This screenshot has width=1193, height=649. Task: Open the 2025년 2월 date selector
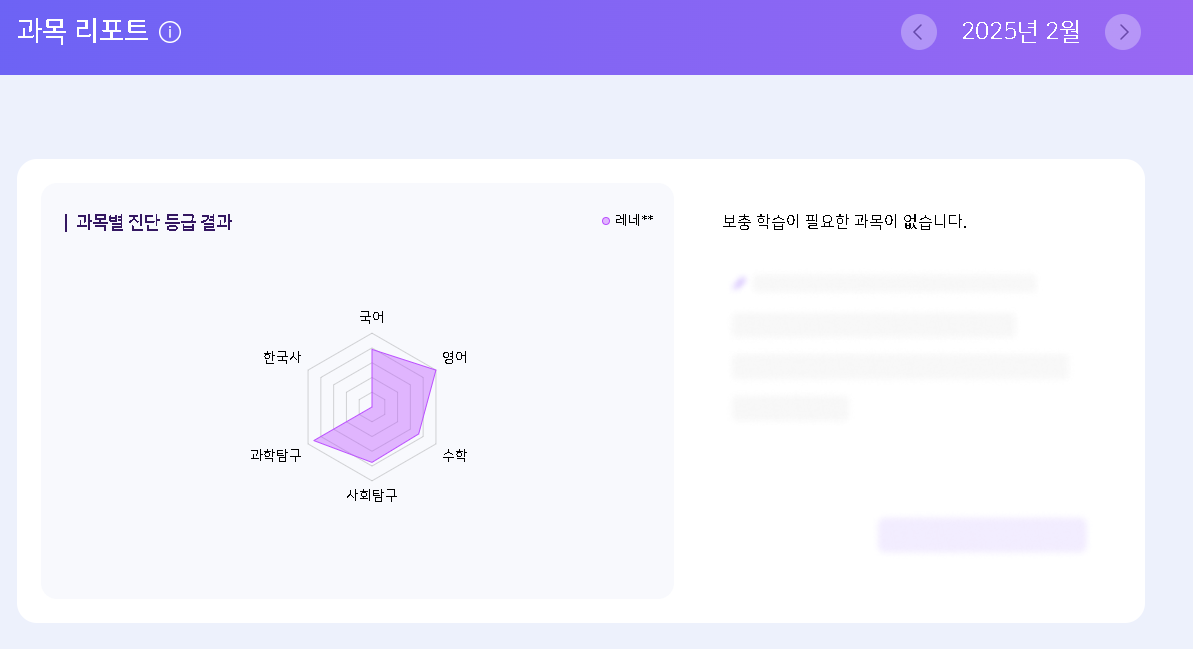(x=1020, y=32)
